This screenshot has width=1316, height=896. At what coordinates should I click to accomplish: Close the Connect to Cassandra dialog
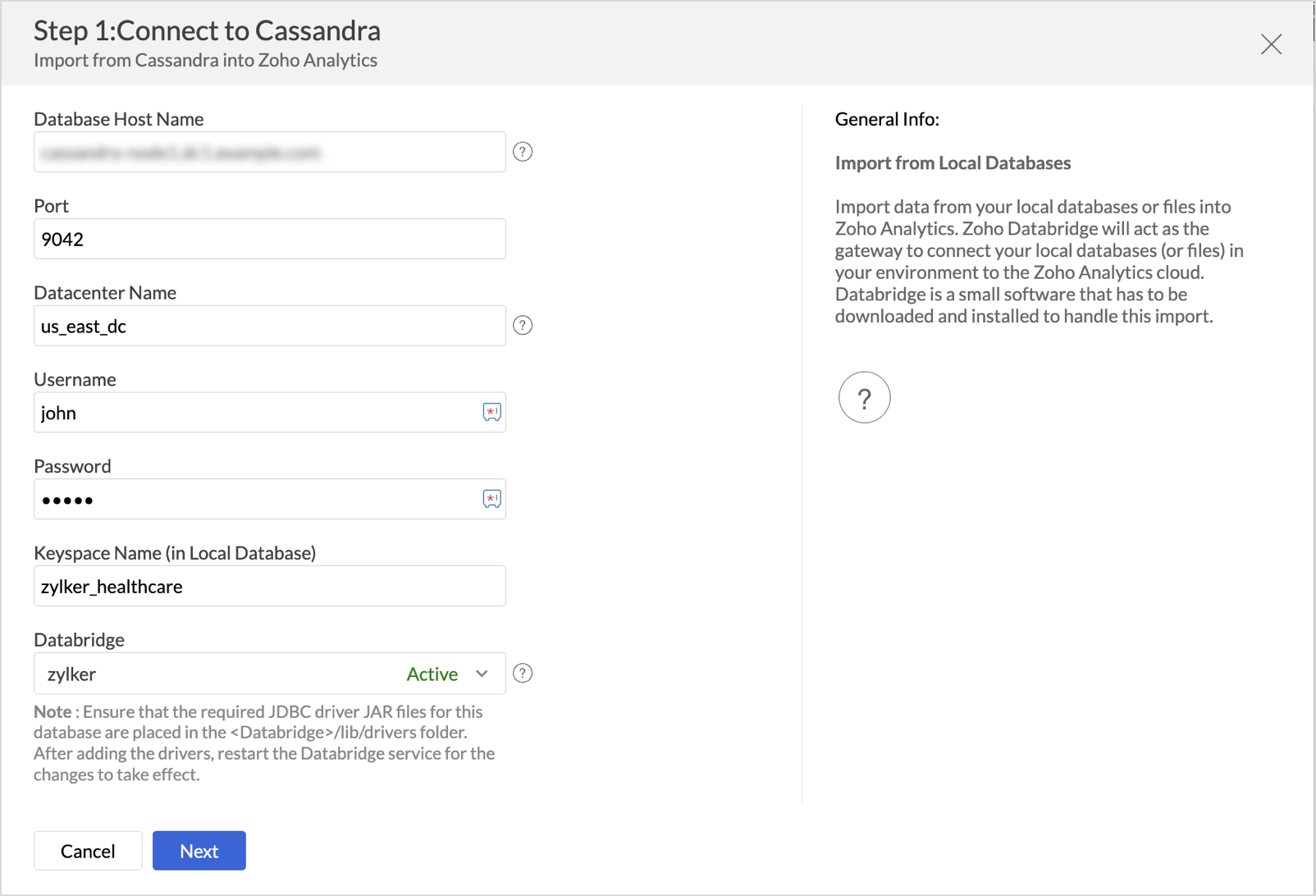tap(1271, 44)
